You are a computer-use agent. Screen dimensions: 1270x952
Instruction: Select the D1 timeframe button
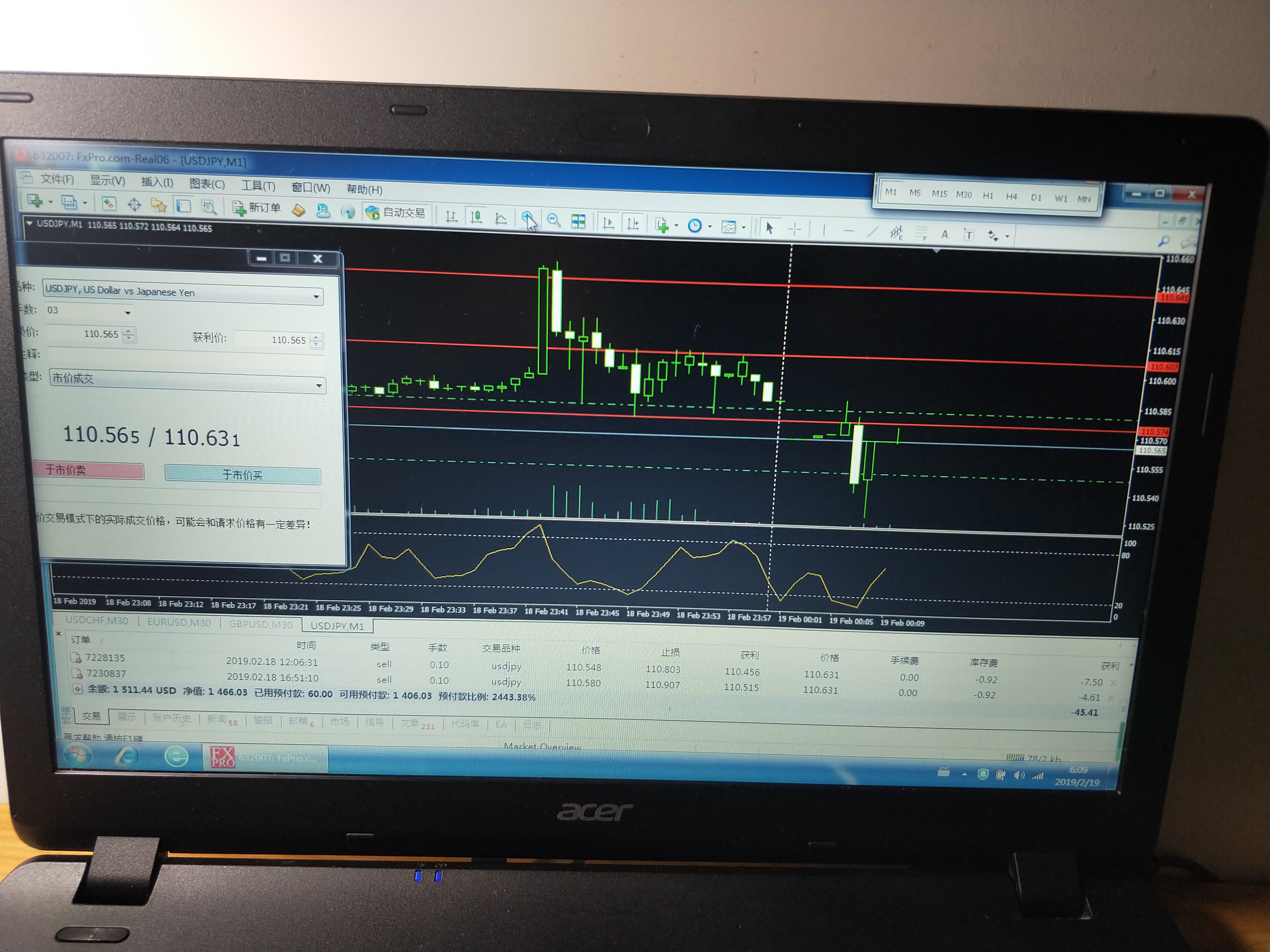click(x=1036, y=198)
